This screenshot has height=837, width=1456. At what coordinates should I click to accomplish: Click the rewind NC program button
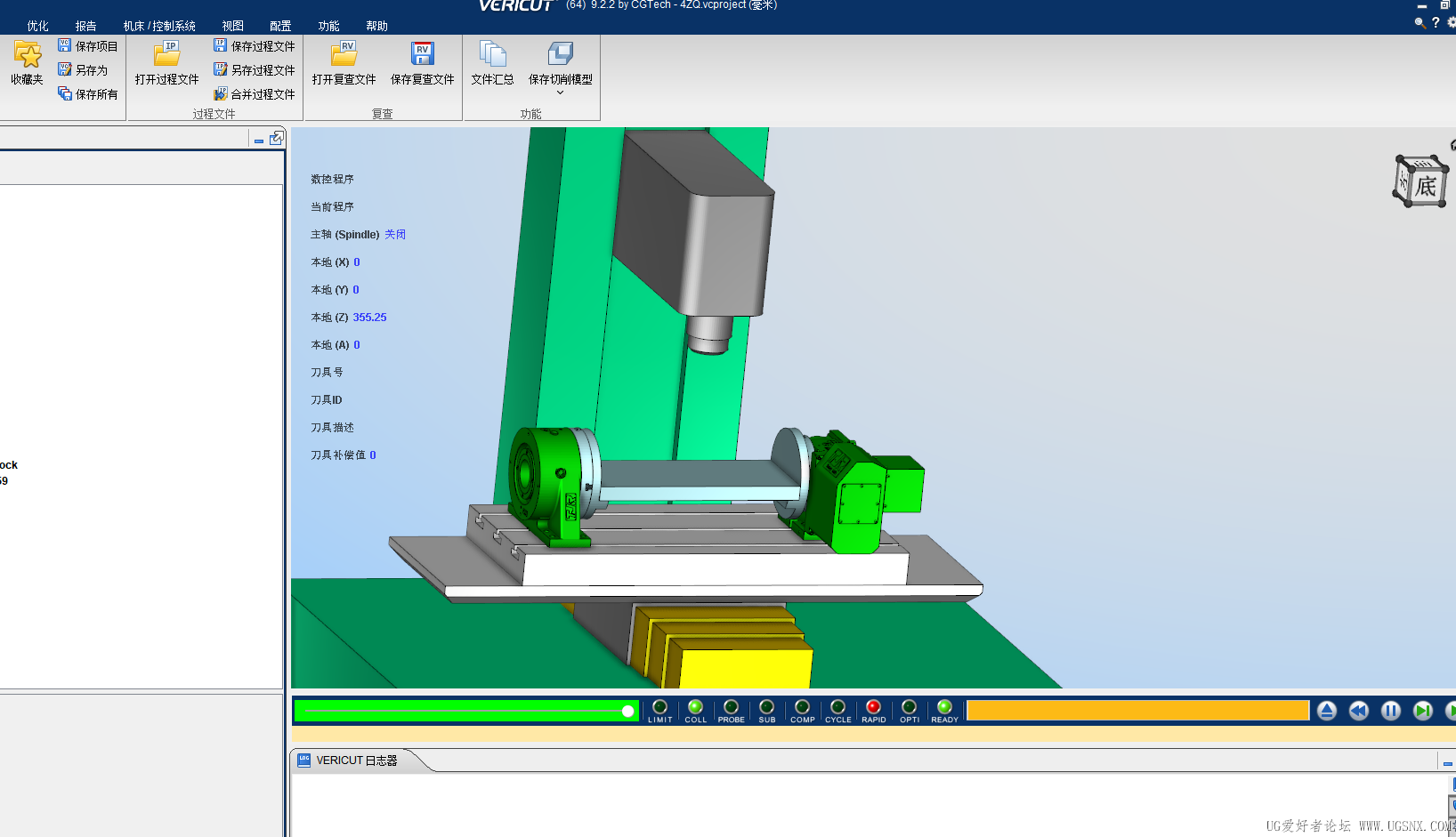[1359, 711]
